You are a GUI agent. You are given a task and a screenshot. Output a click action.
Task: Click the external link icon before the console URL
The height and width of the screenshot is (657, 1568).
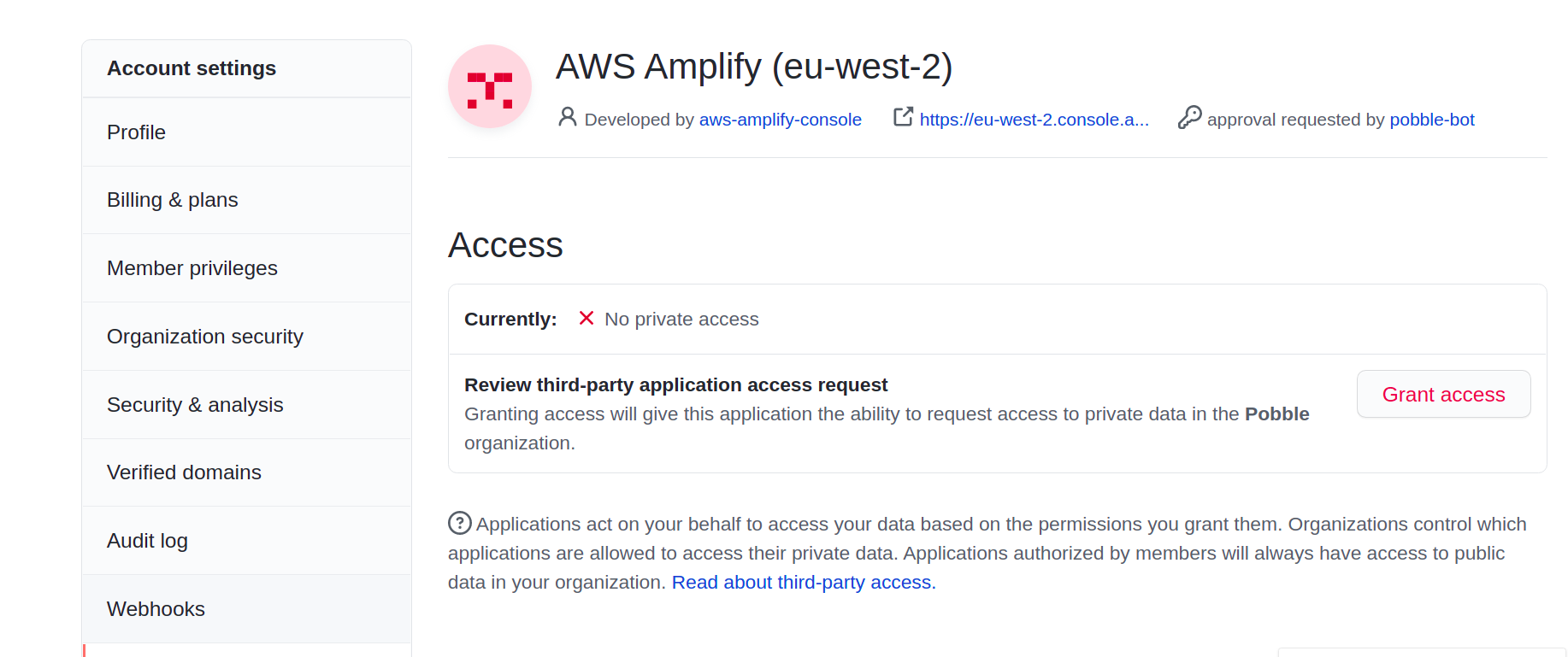coord(903,117)
